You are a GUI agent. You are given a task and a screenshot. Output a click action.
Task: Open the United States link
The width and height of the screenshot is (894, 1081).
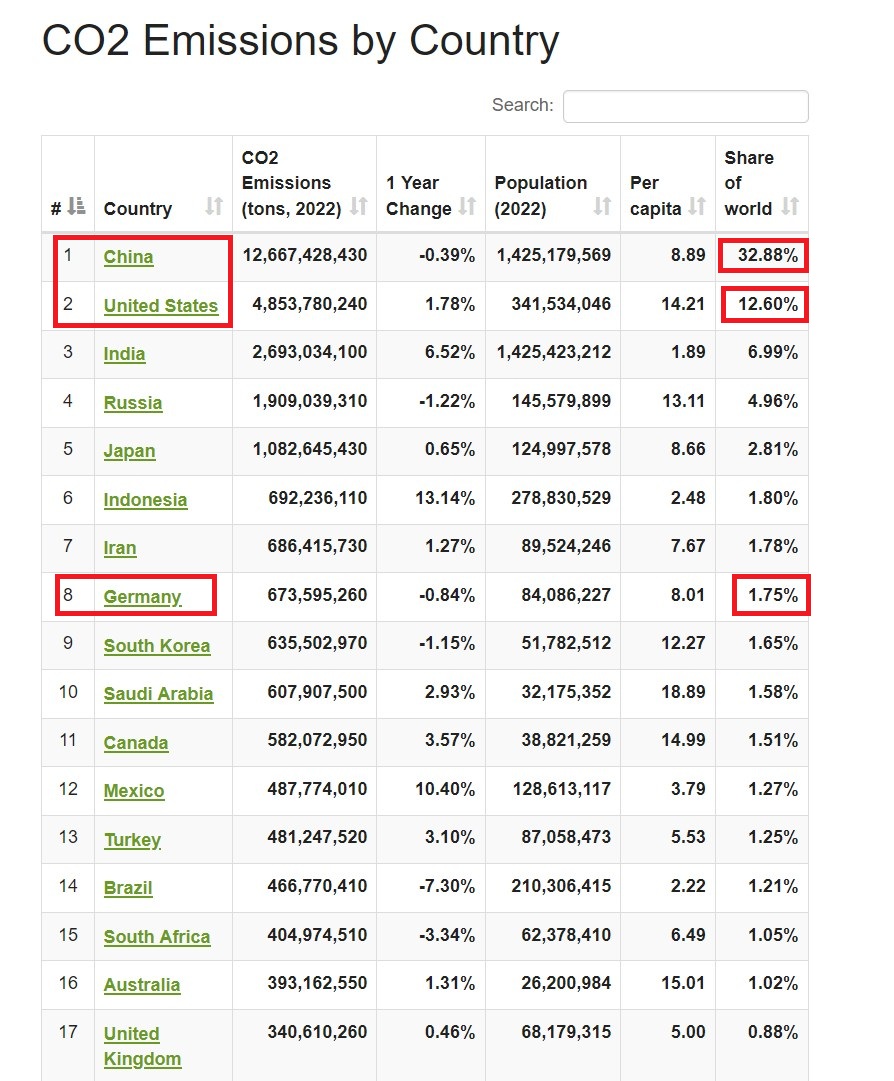click(x=161, y=306)
